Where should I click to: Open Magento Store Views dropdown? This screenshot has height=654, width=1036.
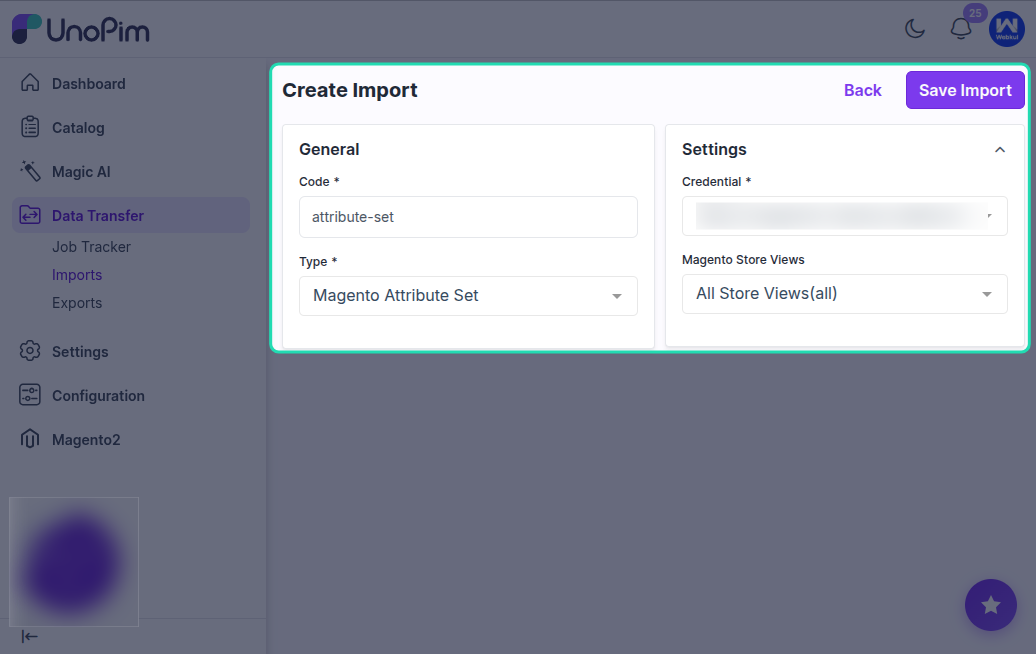tap(844, 294)
